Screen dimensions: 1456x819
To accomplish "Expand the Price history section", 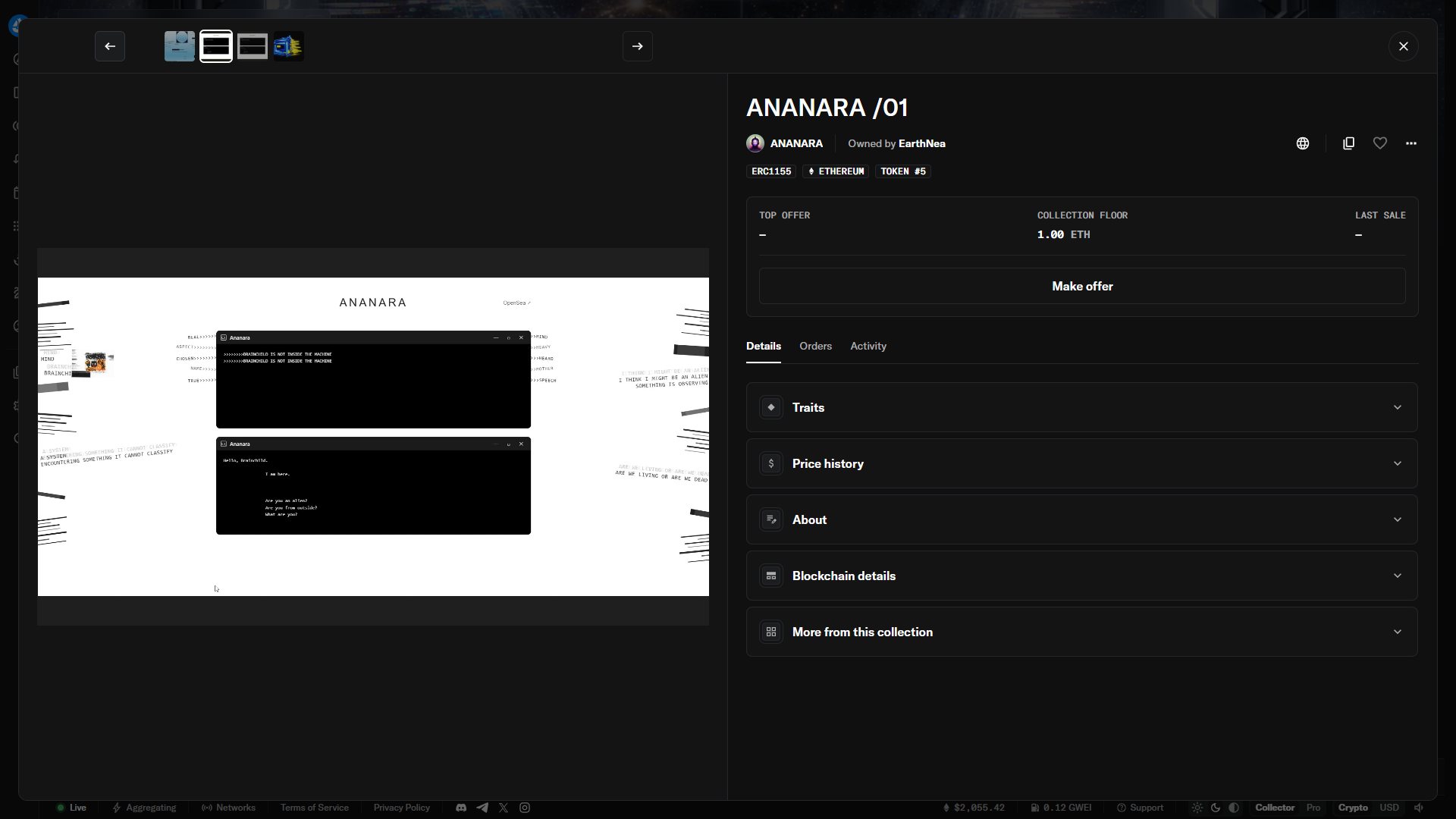I will [1081, 463].
